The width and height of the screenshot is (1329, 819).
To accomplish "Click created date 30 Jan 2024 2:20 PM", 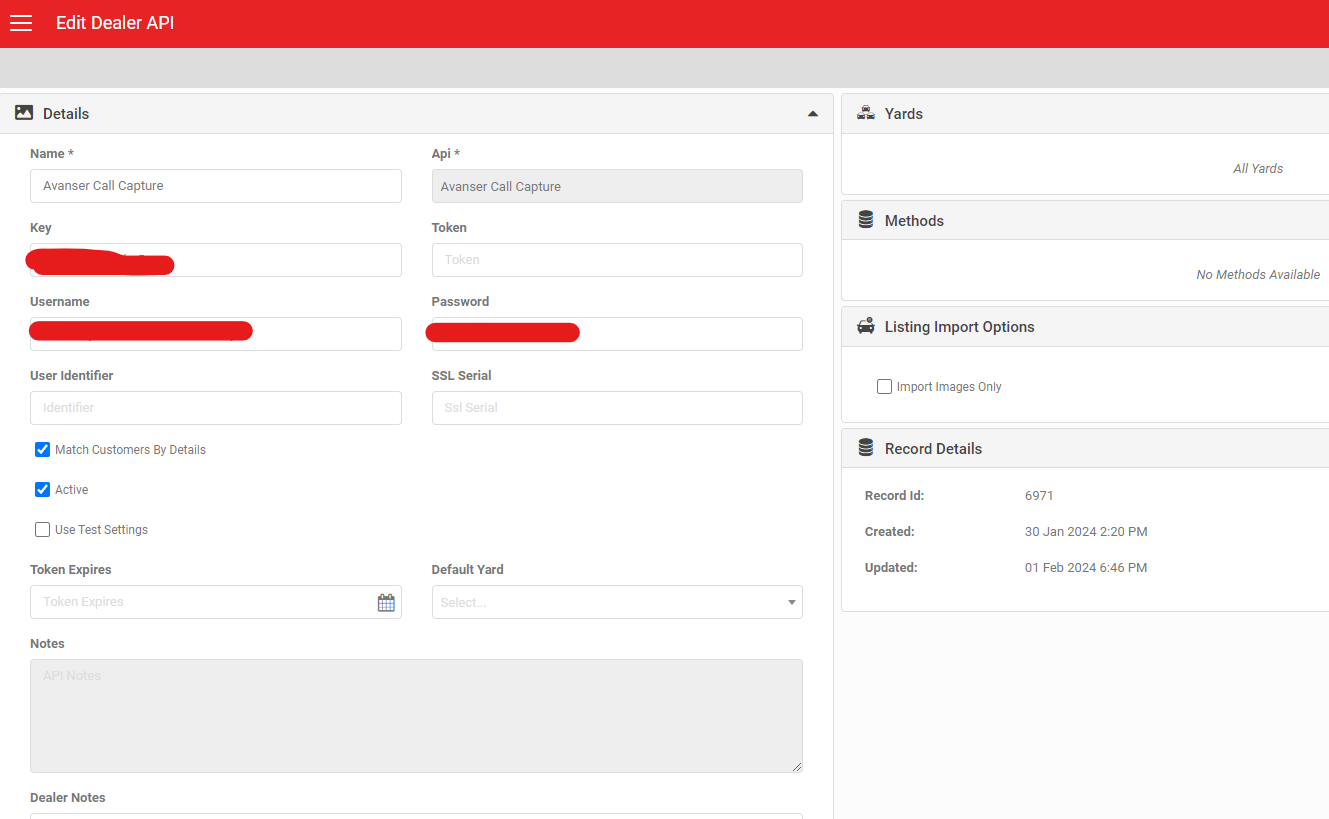I will tap(1086, 532).
